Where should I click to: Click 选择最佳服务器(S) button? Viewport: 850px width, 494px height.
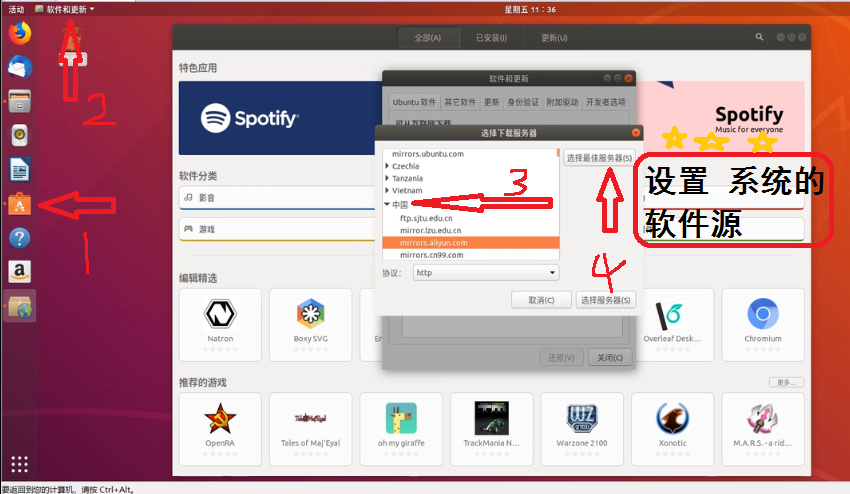(599, 158)
